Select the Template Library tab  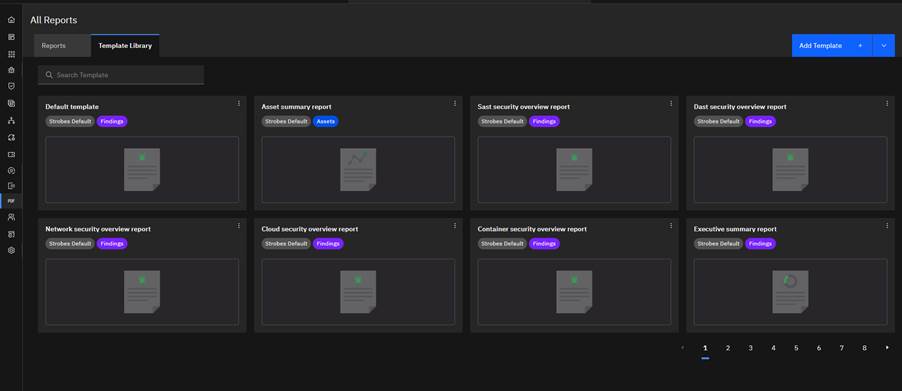point(125,45)
